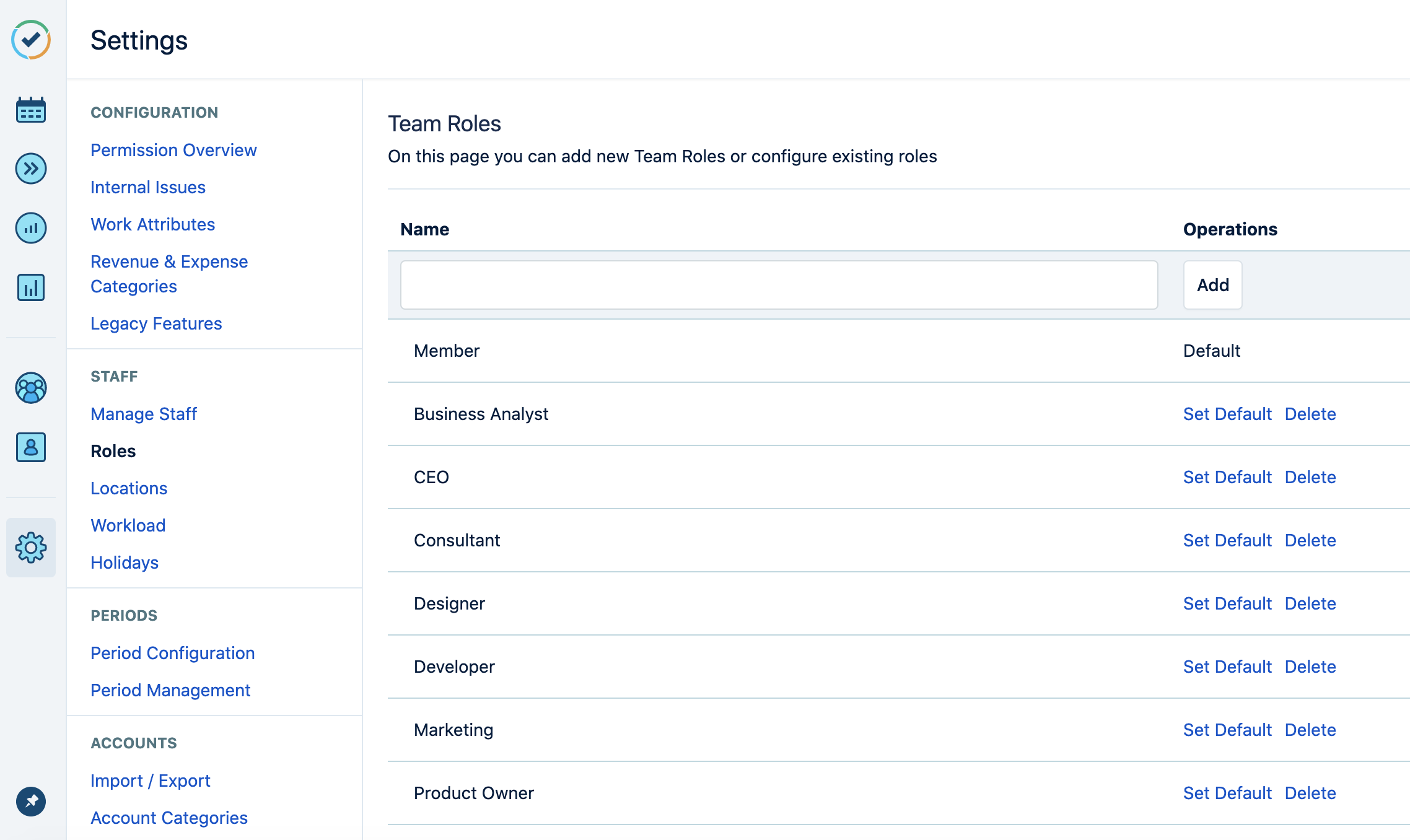Click the double-chevron arrows sidebar icon
The height and width of the screenshot is (840, 1410).
tap(31, 168)
